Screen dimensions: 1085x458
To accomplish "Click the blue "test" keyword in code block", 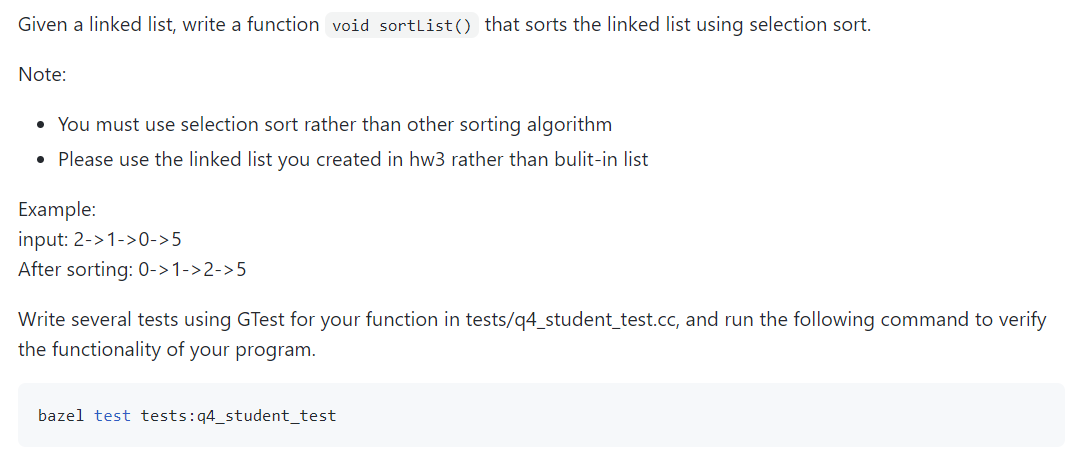I will [112, 416].
